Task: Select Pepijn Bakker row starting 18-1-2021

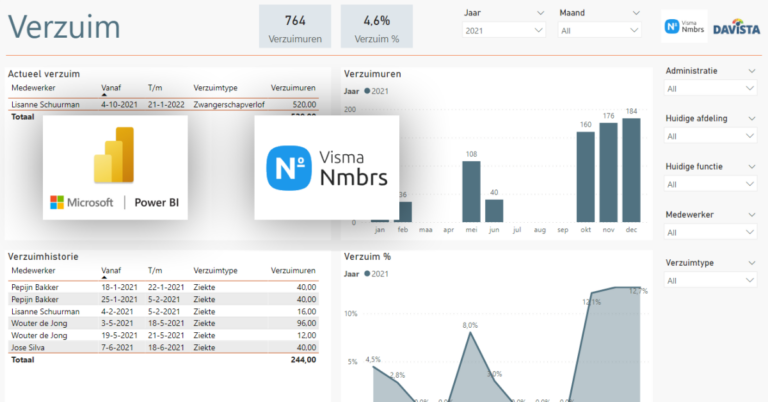Action: (x=164, y=287)
